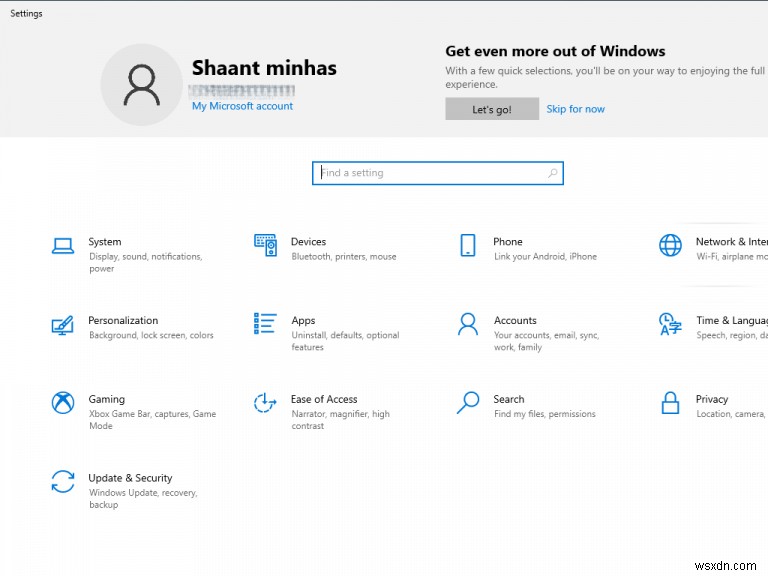Viewport: 768px width, 576px height.
Task: Click the user profile avatar picture
Action: point(142,85)
